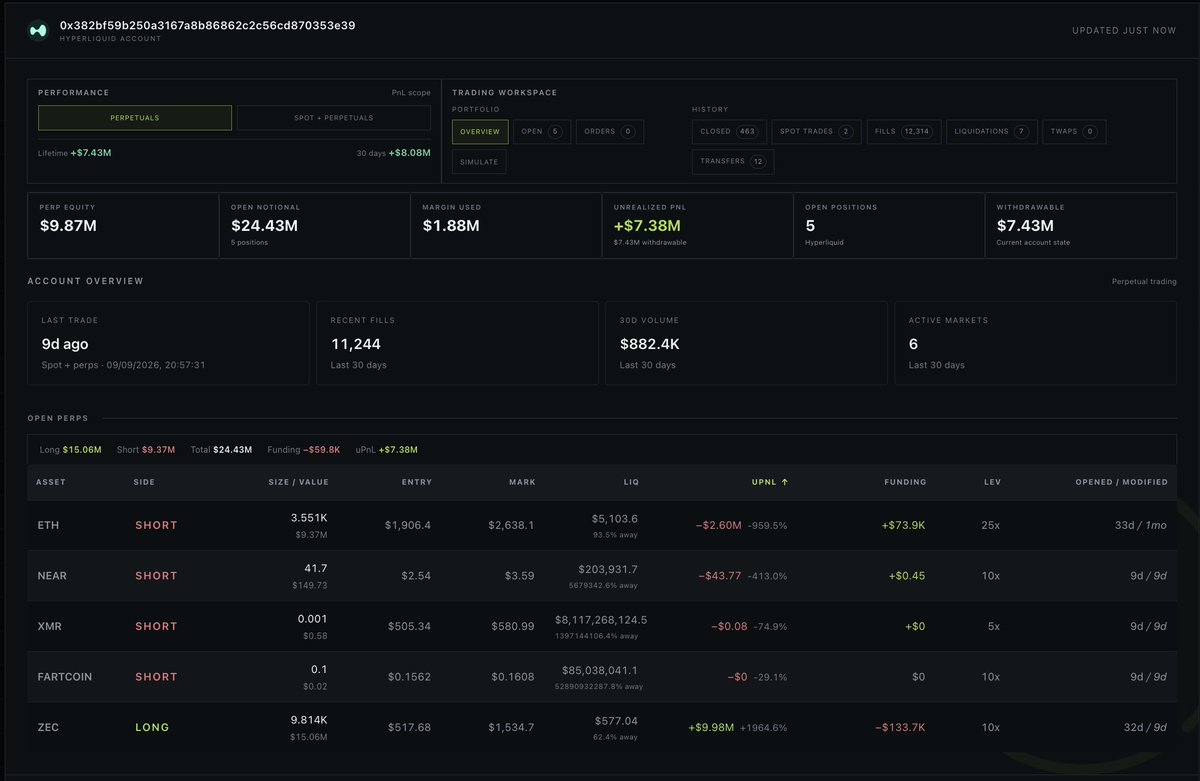Click the Lev column header
The image size is (1200, 781).
(x=993, y=482)
